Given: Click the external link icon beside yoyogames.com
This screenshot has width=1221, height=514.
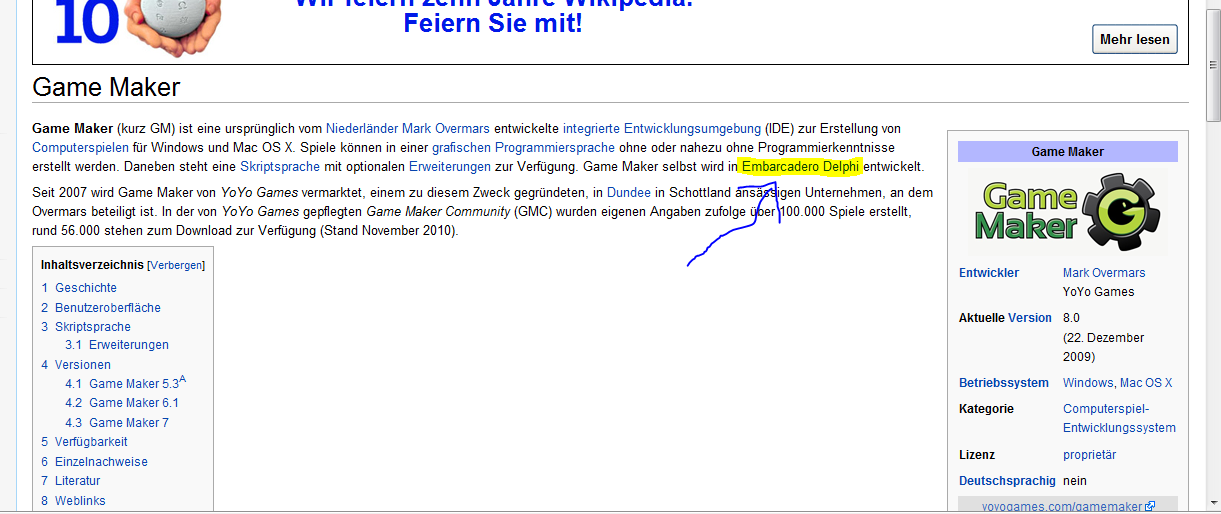Looking at the screenshot, I should click(x=1150, y=507).
